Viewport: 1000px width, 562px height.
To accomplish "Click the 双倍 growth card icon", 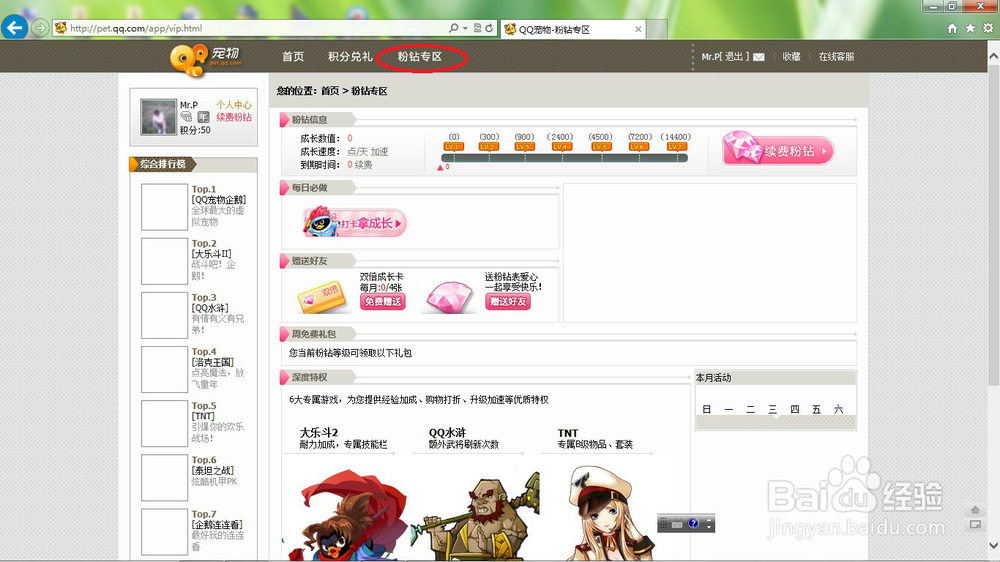I will click(322, 296).
